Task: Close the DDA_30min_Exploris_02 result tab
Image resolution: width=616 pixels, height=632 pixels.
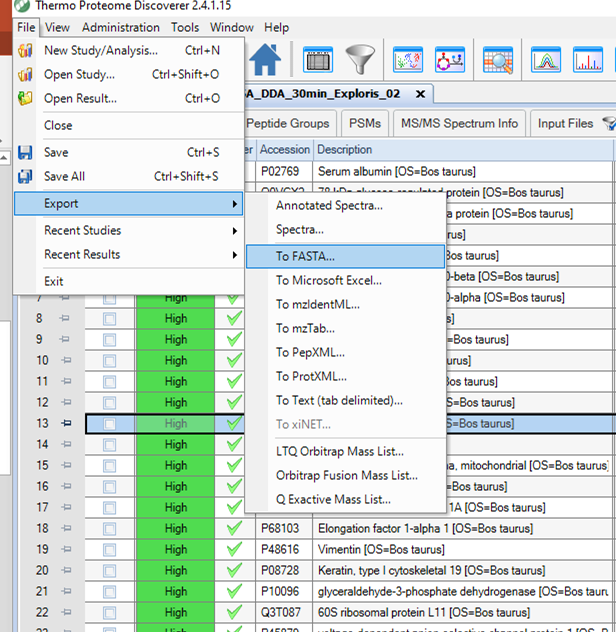Action: (420, 94)
